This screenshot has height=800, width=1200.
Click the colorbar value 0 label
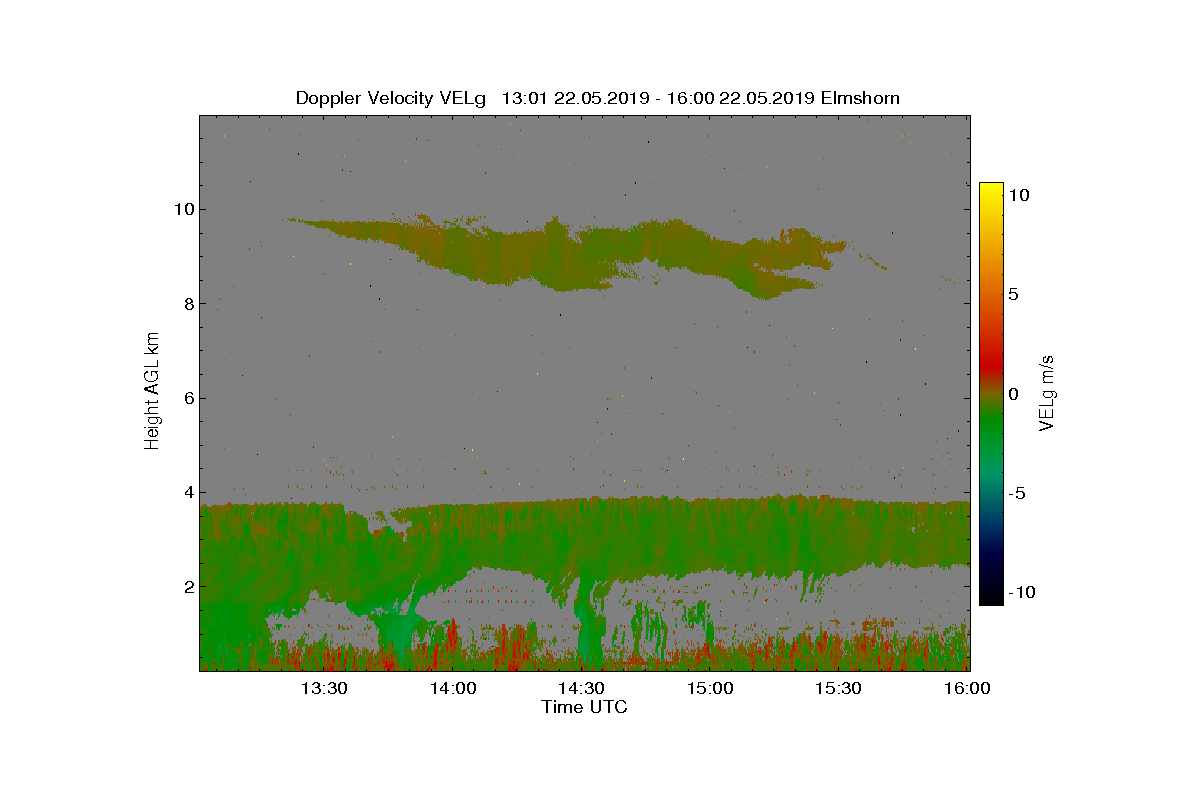pos(1013,394)
